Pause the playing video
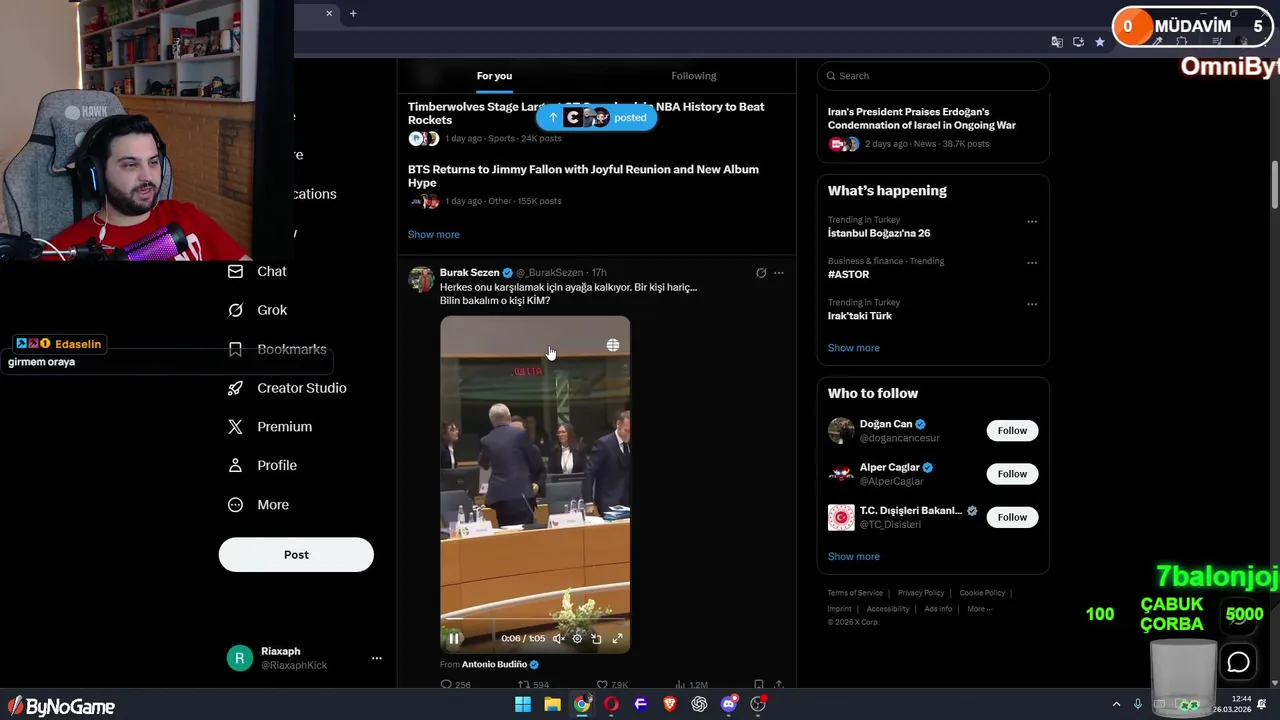 [454, 638]
